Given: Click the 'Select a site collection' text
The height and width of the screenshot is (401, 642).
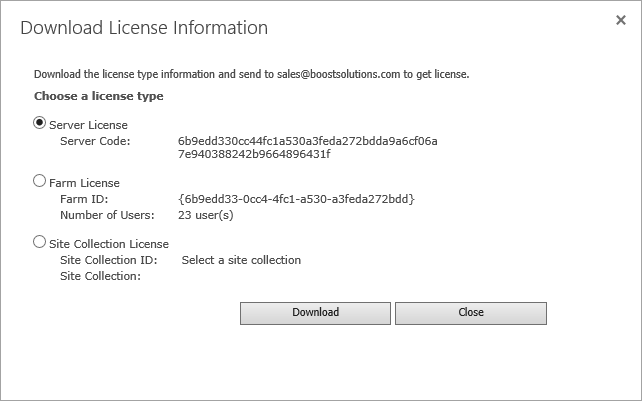Looking at the screenshot, I should [241, 260].
